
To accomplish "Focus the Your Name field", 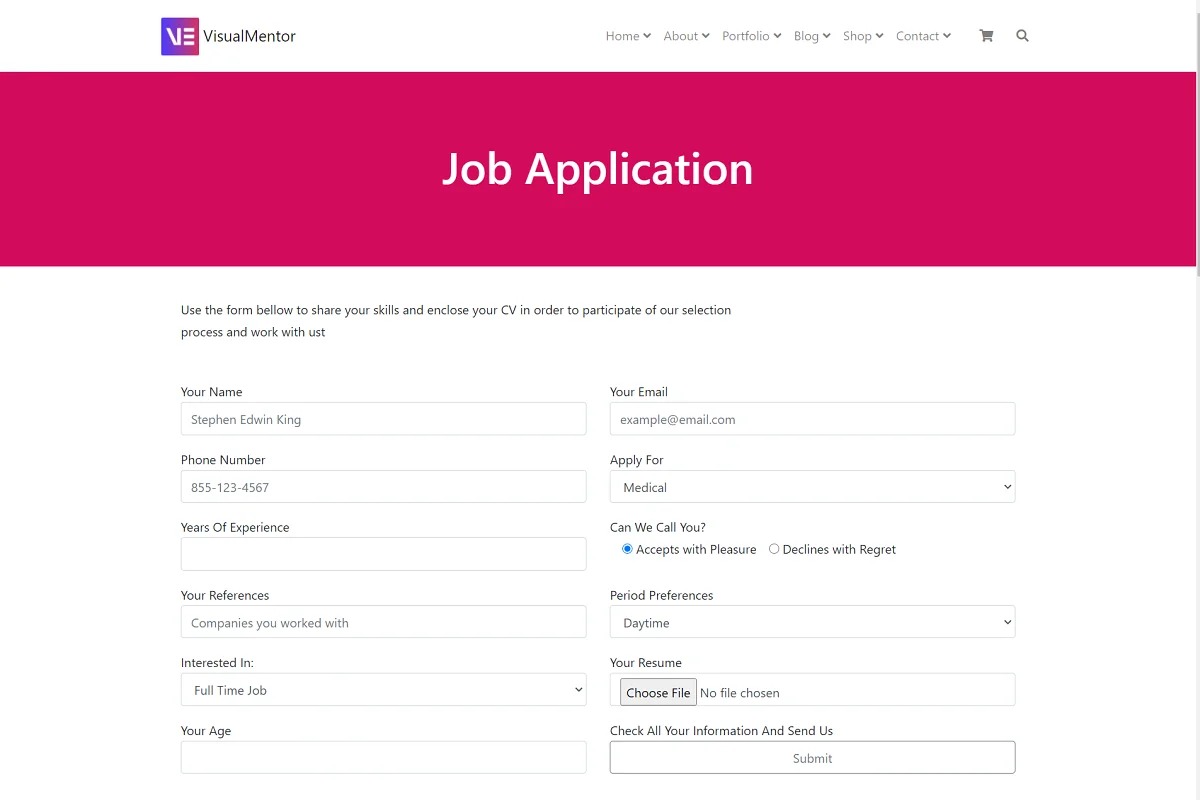I will pos(383,419).
